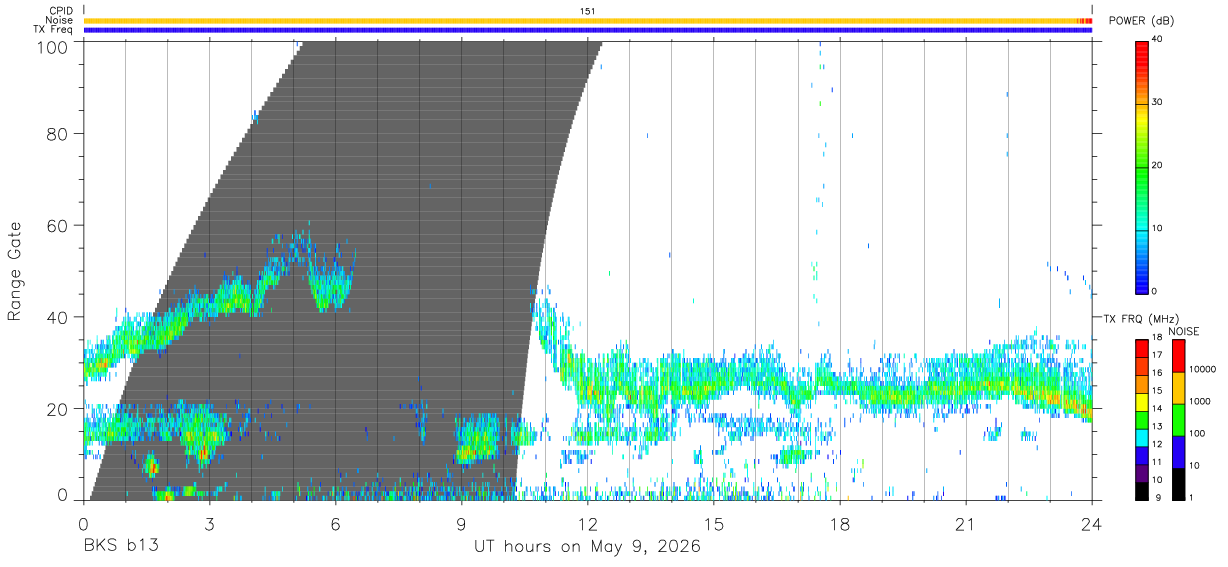Click the green swatch in the NOISE legend

[1178, 418]
